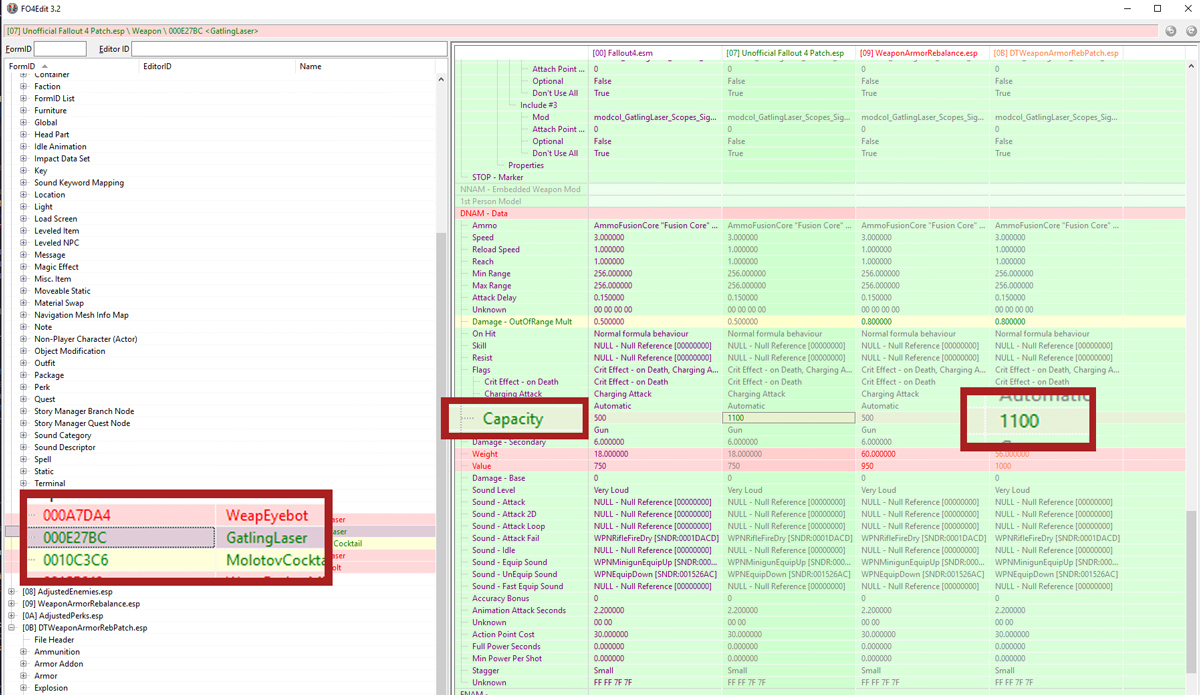1200x695 pixels.
Task: Select the Sound Descriptor tree item
Action: click(65, 447)
